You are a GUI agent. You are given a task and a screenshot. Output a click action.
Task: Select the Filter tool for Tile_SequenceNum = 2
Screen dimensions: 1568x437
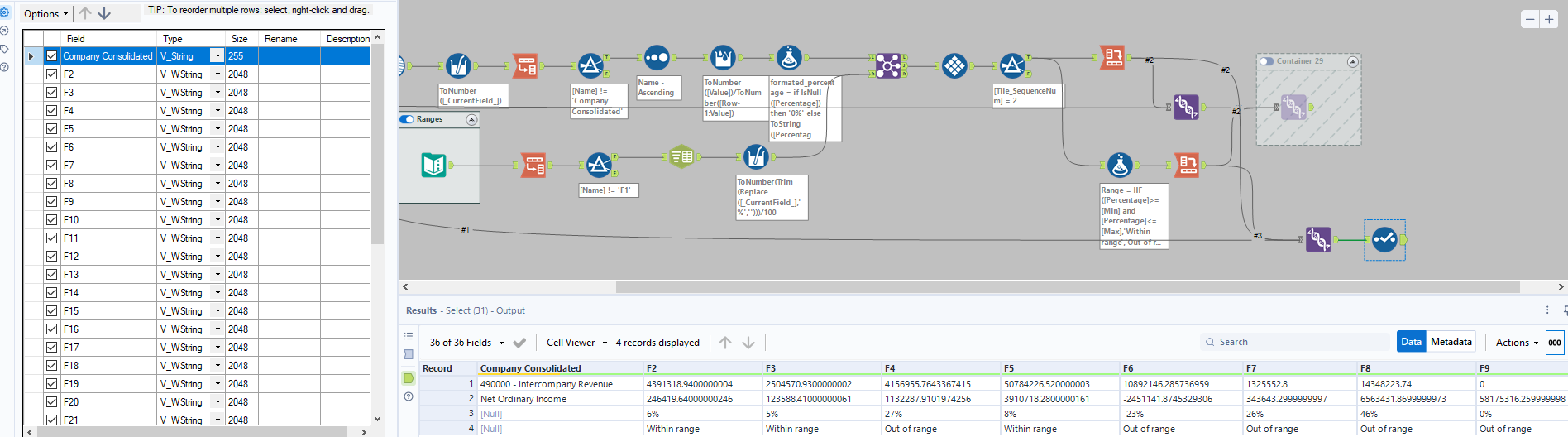click(1012, 65)
